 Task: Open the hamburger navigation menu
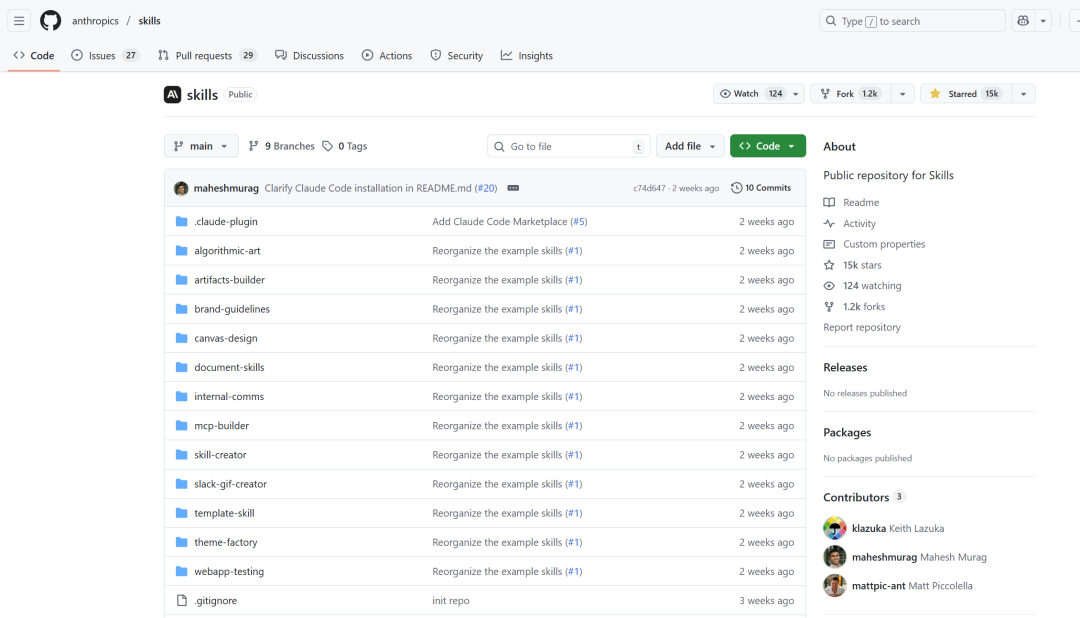[19, 21]
